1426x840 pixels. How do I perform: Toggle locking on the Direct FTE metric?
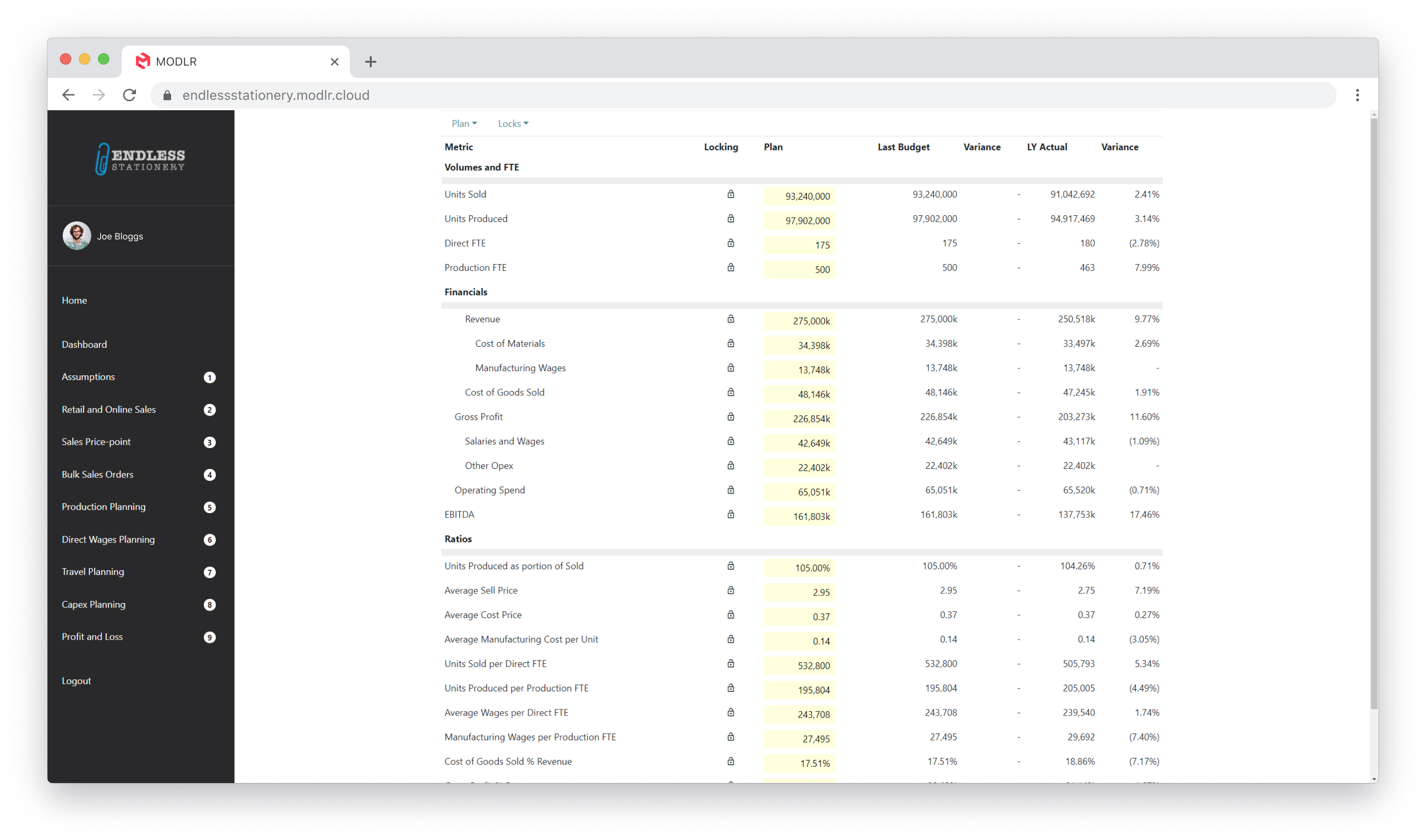point(731,243)
